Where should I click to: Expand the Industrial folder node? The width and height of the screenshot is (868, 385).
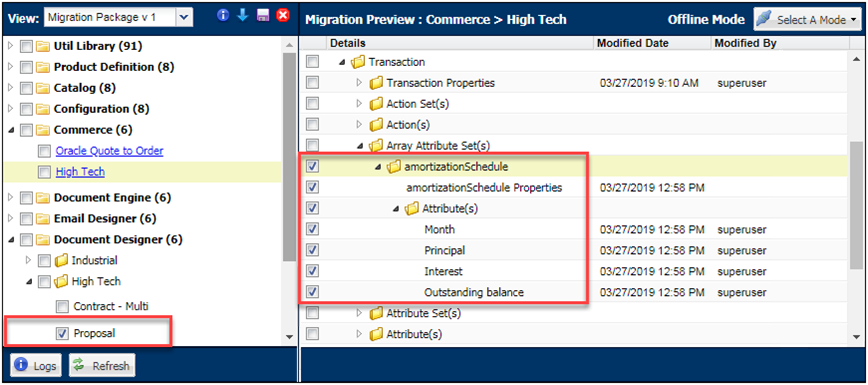(29, 260)
